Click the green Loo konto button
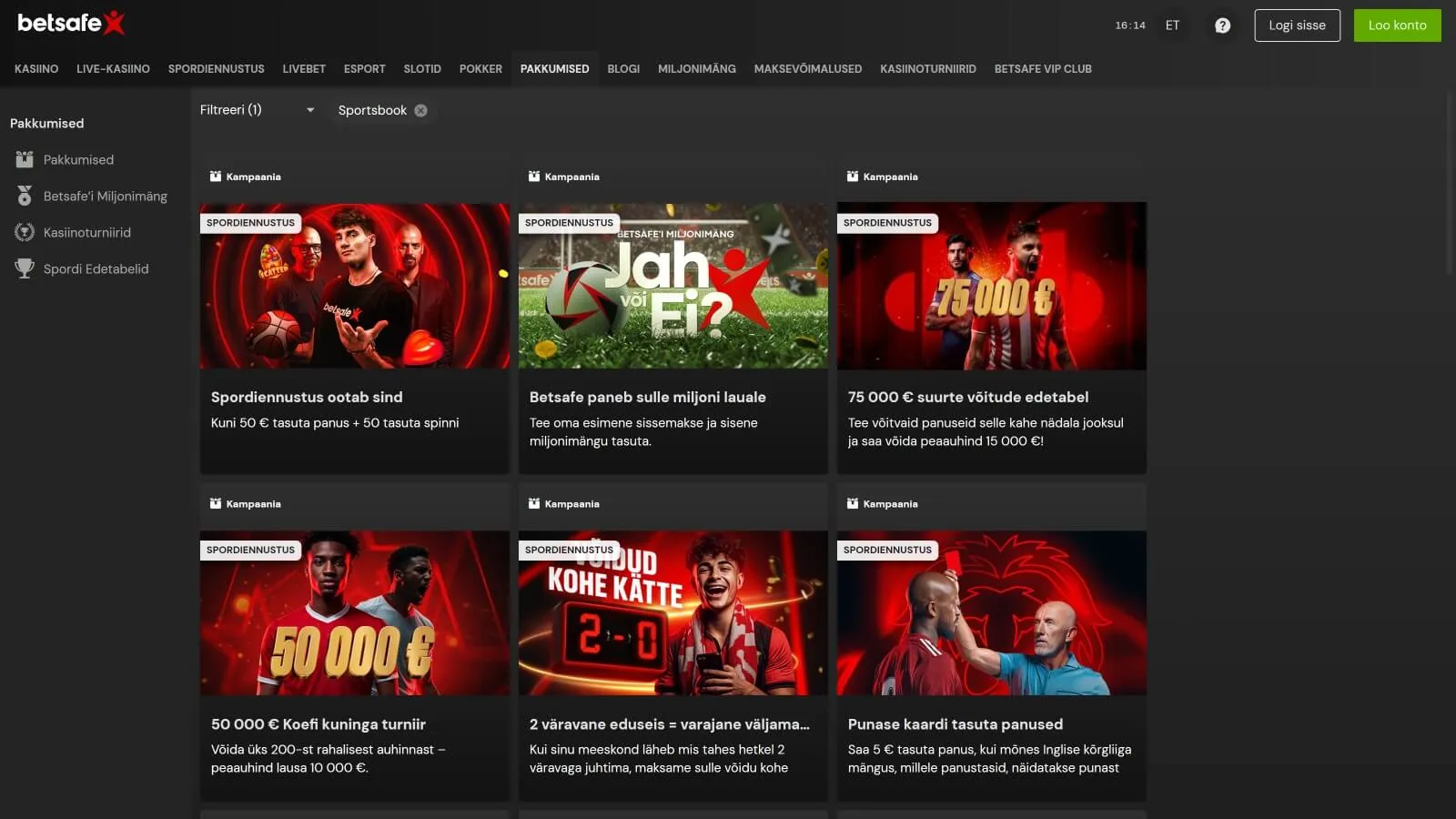This screenshot has height=819, width=1456. (x=1397, y=25)
